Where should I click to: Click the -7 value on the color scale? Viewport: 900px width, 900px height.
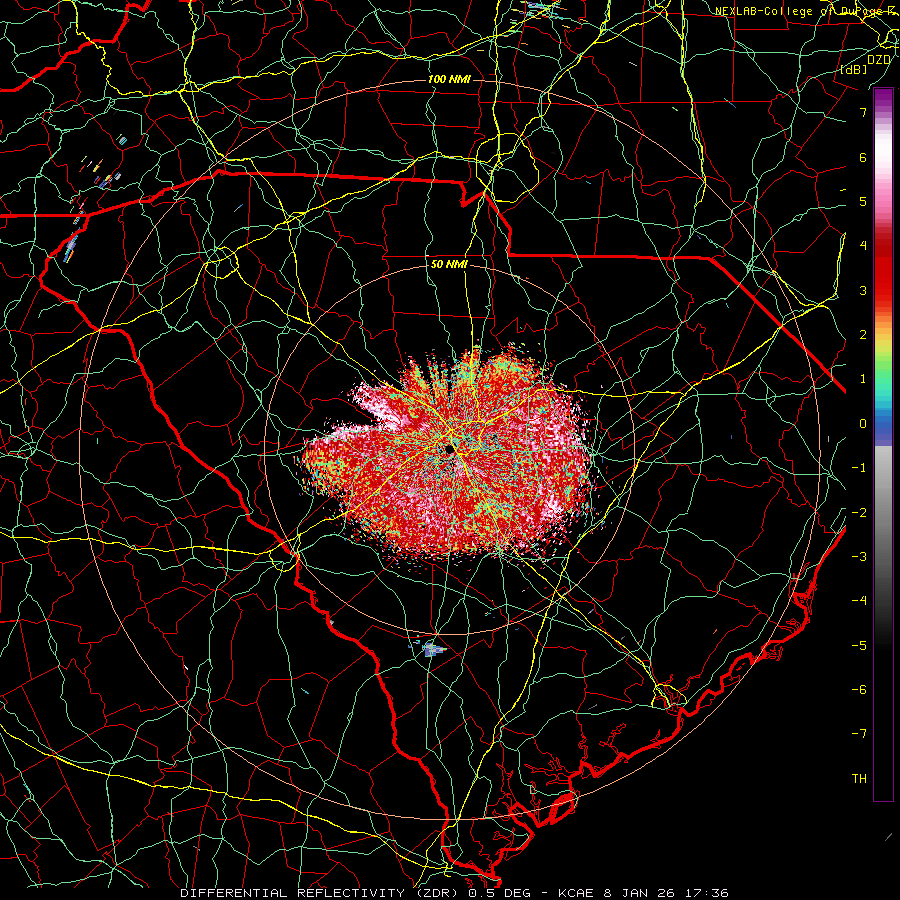(x=859, y=734)
